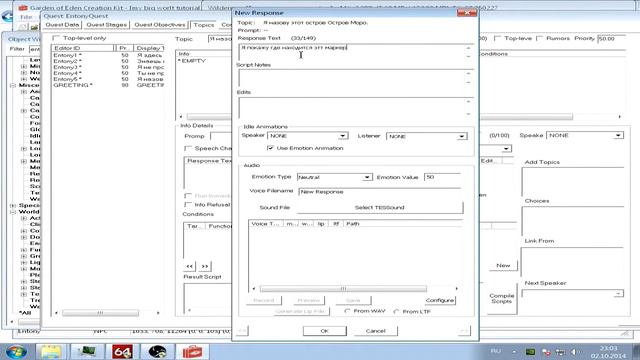Enable Top-level only checkbox

click(56, 38)
